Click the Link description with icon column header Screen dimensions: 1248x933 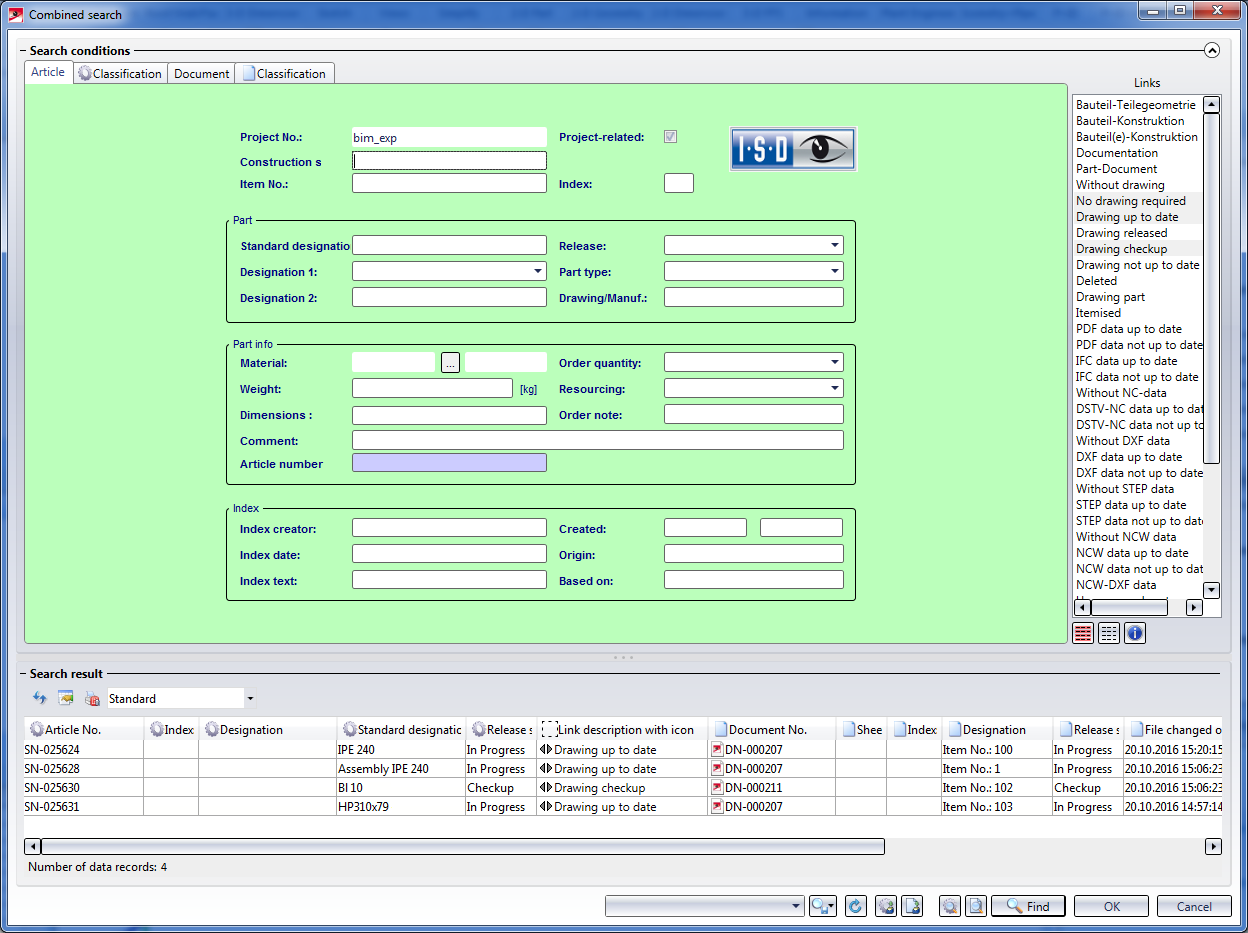[x=622, y=729]
